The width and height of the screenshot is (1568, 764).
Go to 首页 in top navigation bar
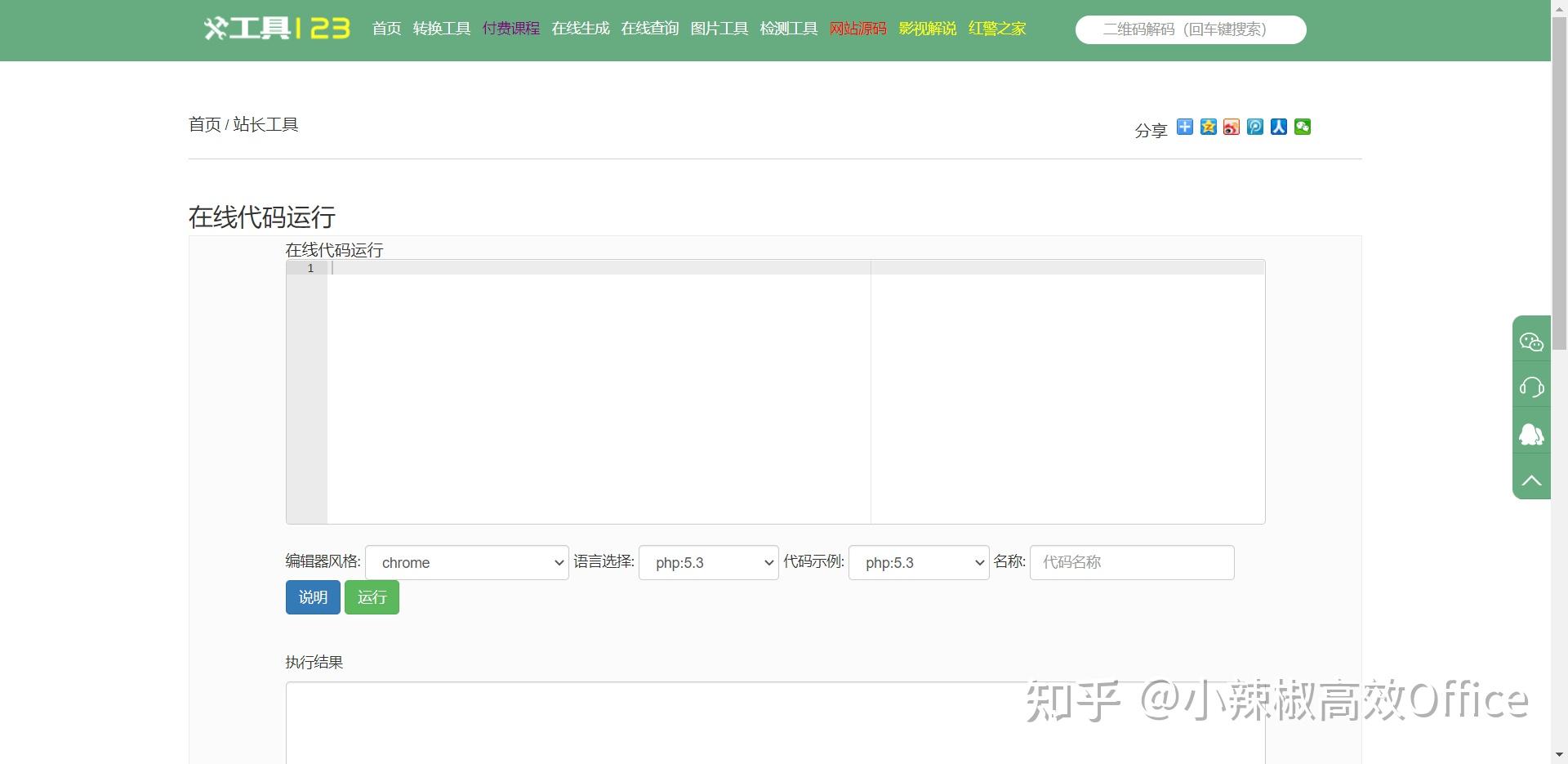click(386, 29)
